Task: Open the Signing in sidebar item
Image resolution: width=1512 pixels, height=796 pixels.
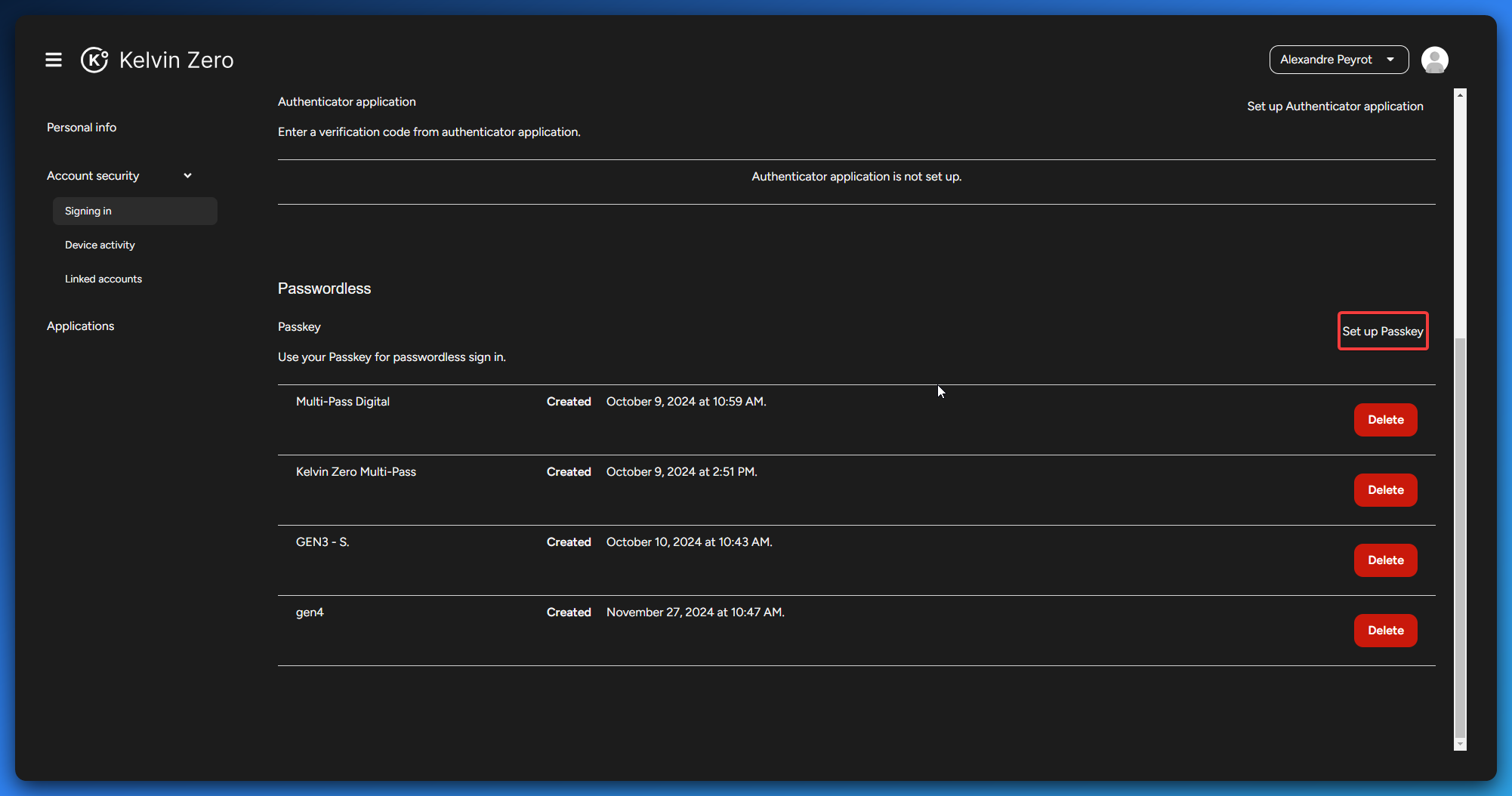Action: pyautogui.click(x=135, y=211)
